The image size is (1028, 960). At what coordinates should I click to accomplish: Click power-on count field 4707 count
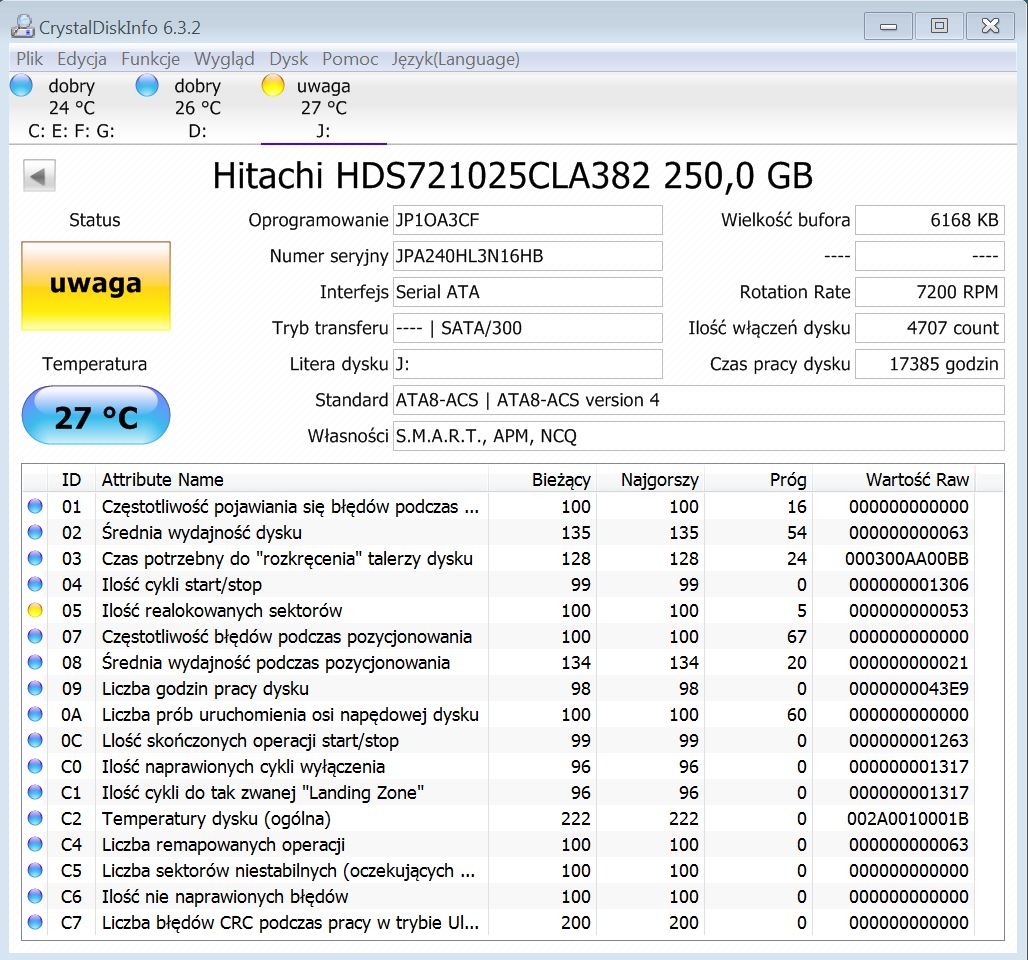coord(930,328)
